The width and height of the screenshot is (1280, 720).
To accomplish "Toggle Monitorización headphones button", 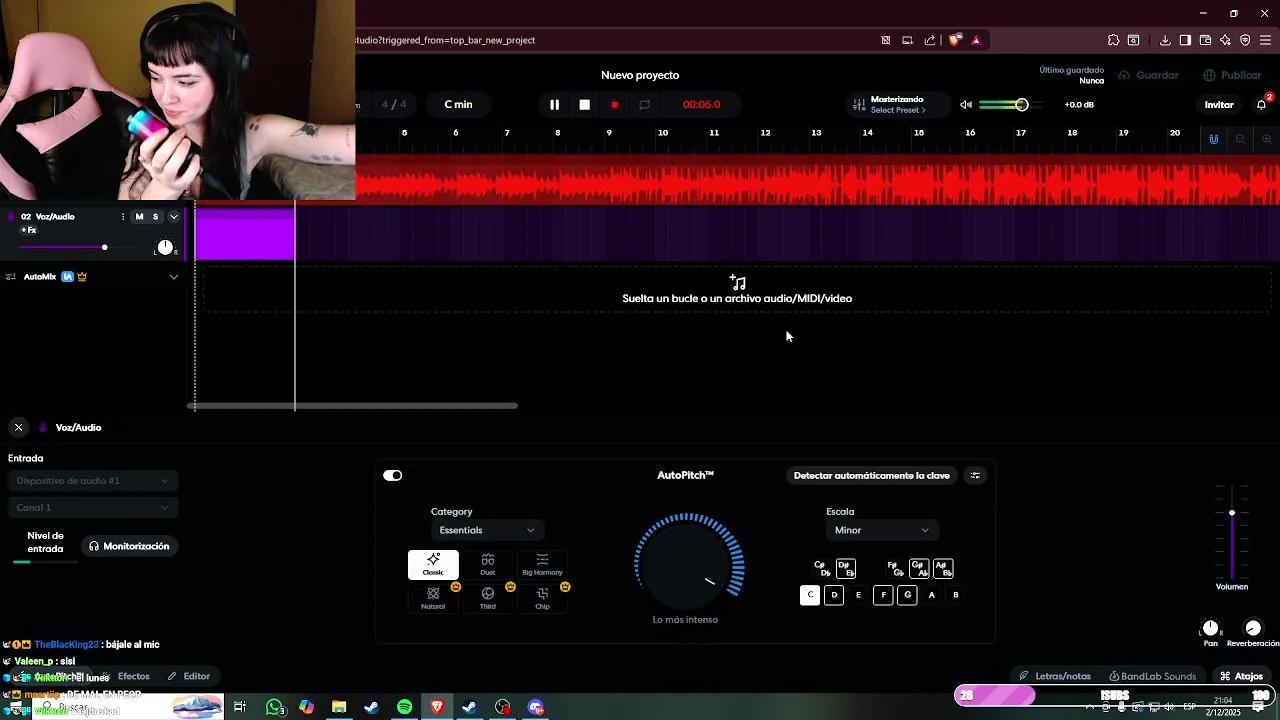I will [129, 546].
